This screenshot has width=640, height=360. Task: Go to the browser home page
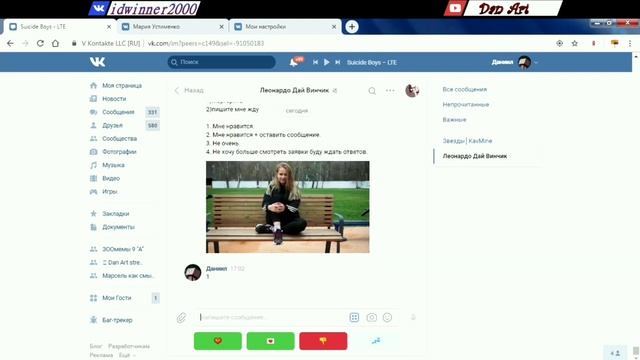56,43
